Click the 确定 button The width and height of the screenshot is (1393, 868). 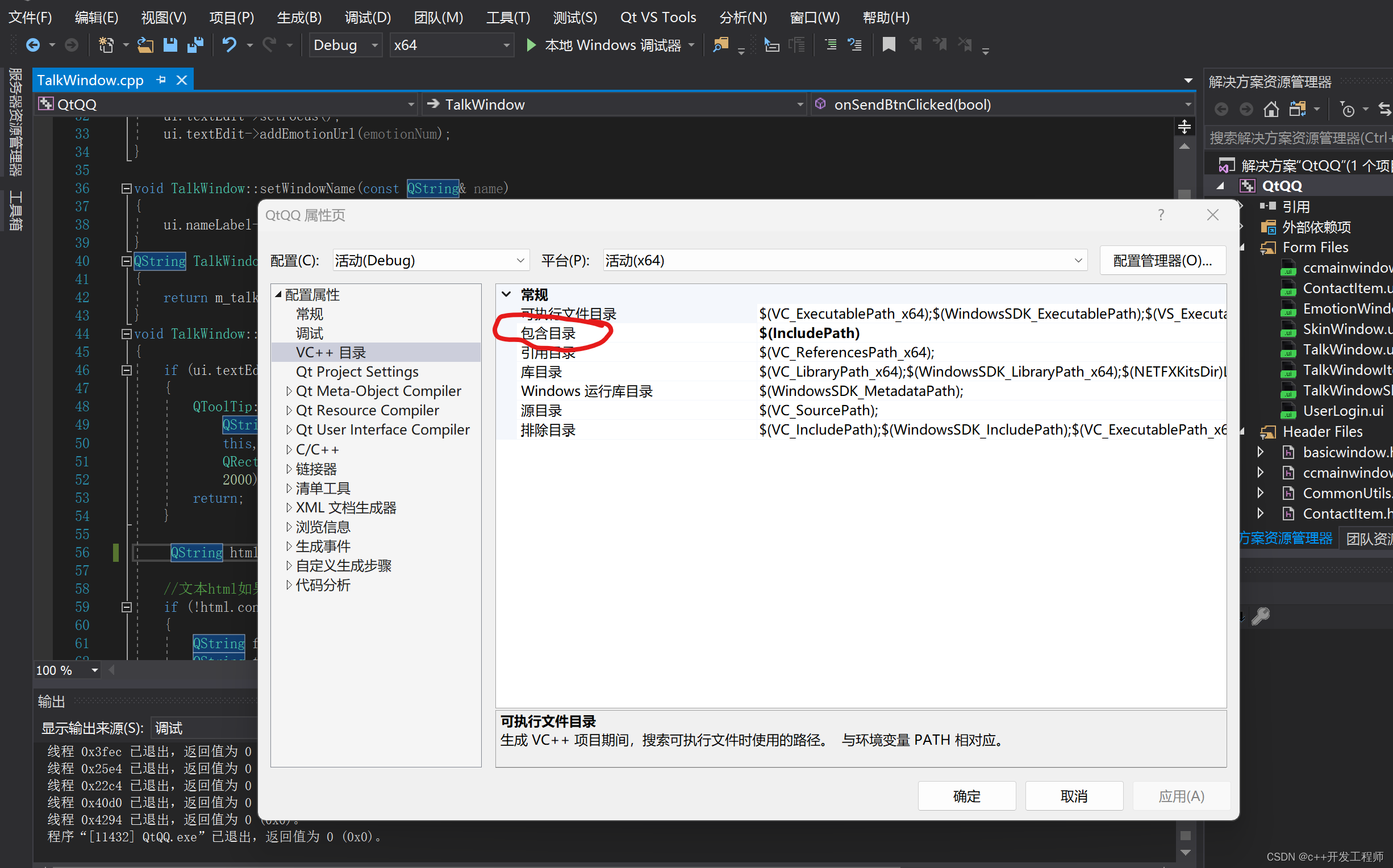pos(966,796)
